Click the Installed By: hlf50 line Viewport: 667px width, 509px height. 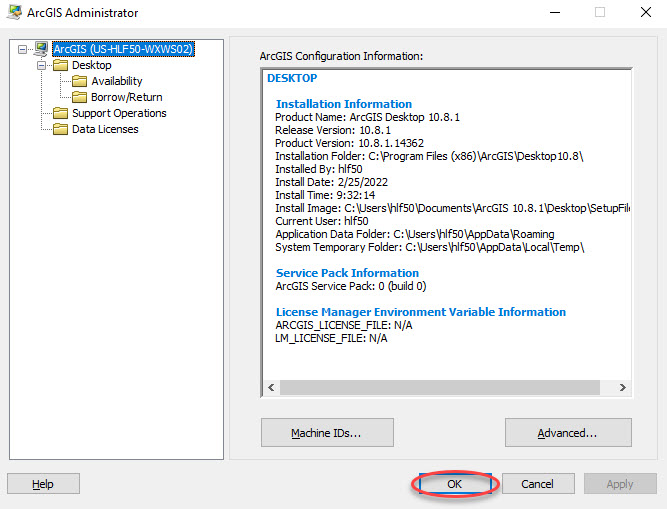[319, 169]
